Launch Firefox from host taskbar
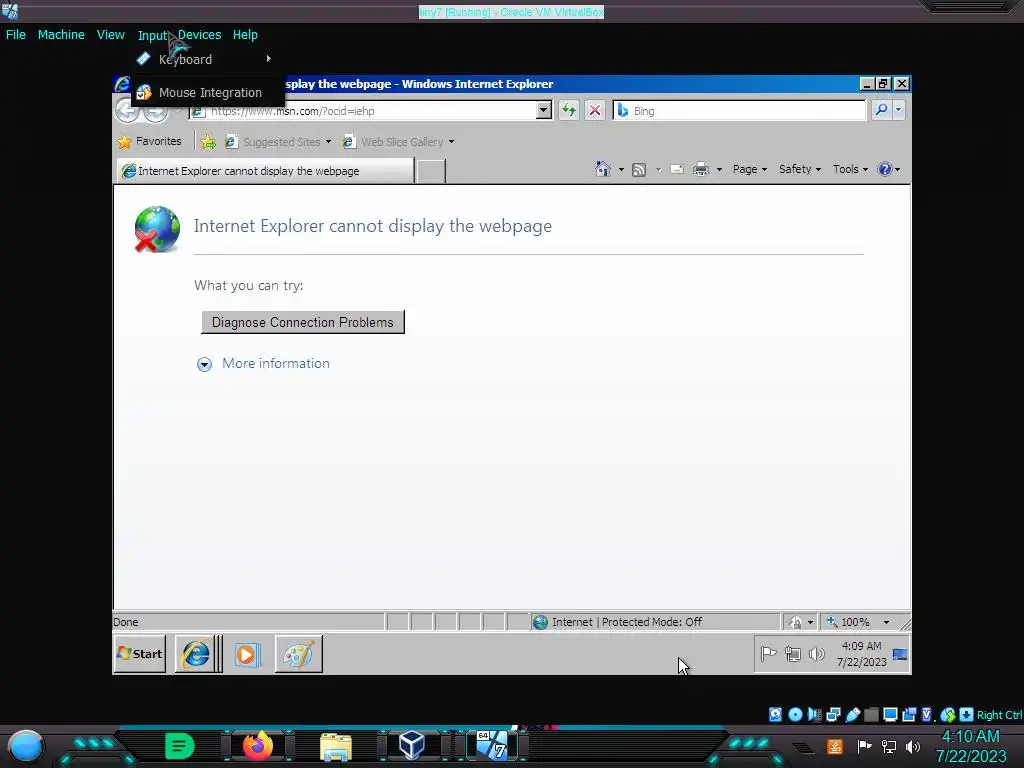This screenshot has height=768, width=1024. [258, 746]
